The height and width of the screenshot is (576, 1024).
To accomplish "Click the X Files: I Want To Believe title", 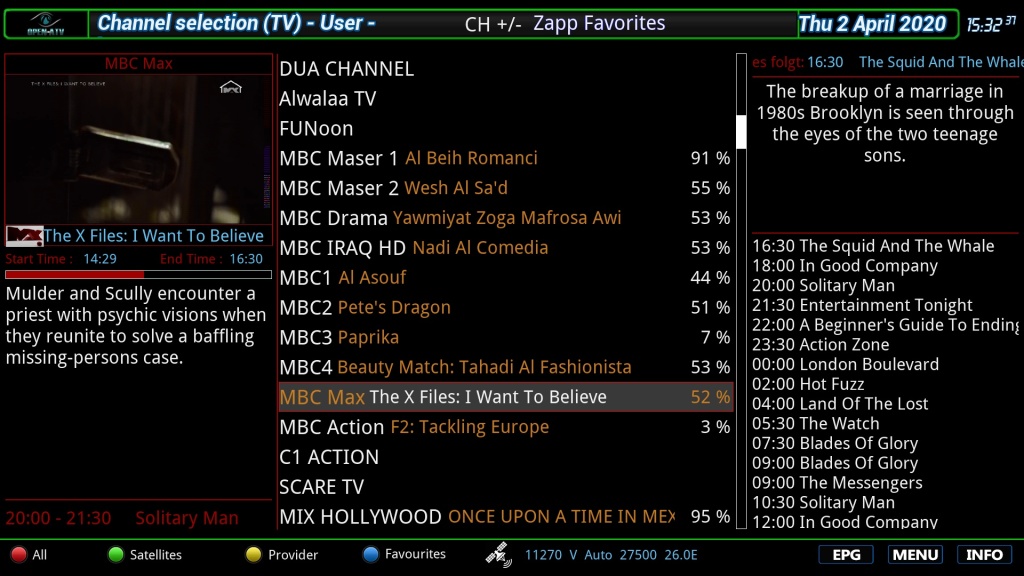I will coord(153,236).
